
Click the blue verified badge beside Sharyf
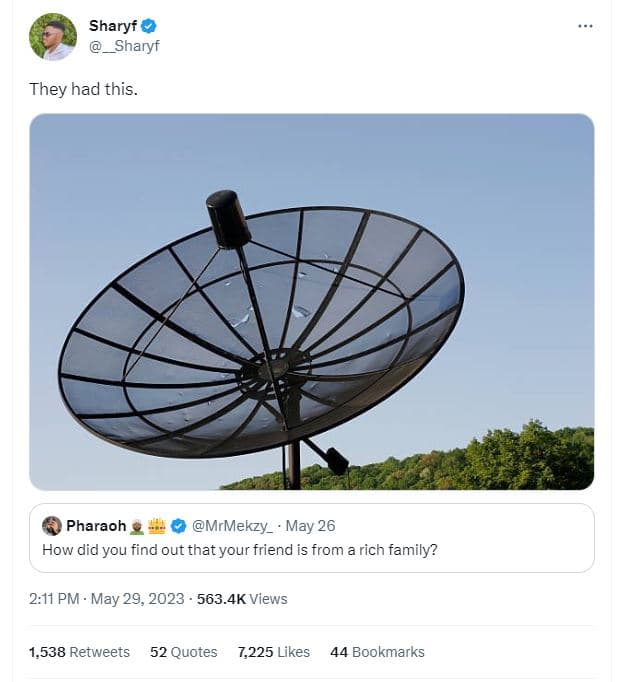[149, 26]
